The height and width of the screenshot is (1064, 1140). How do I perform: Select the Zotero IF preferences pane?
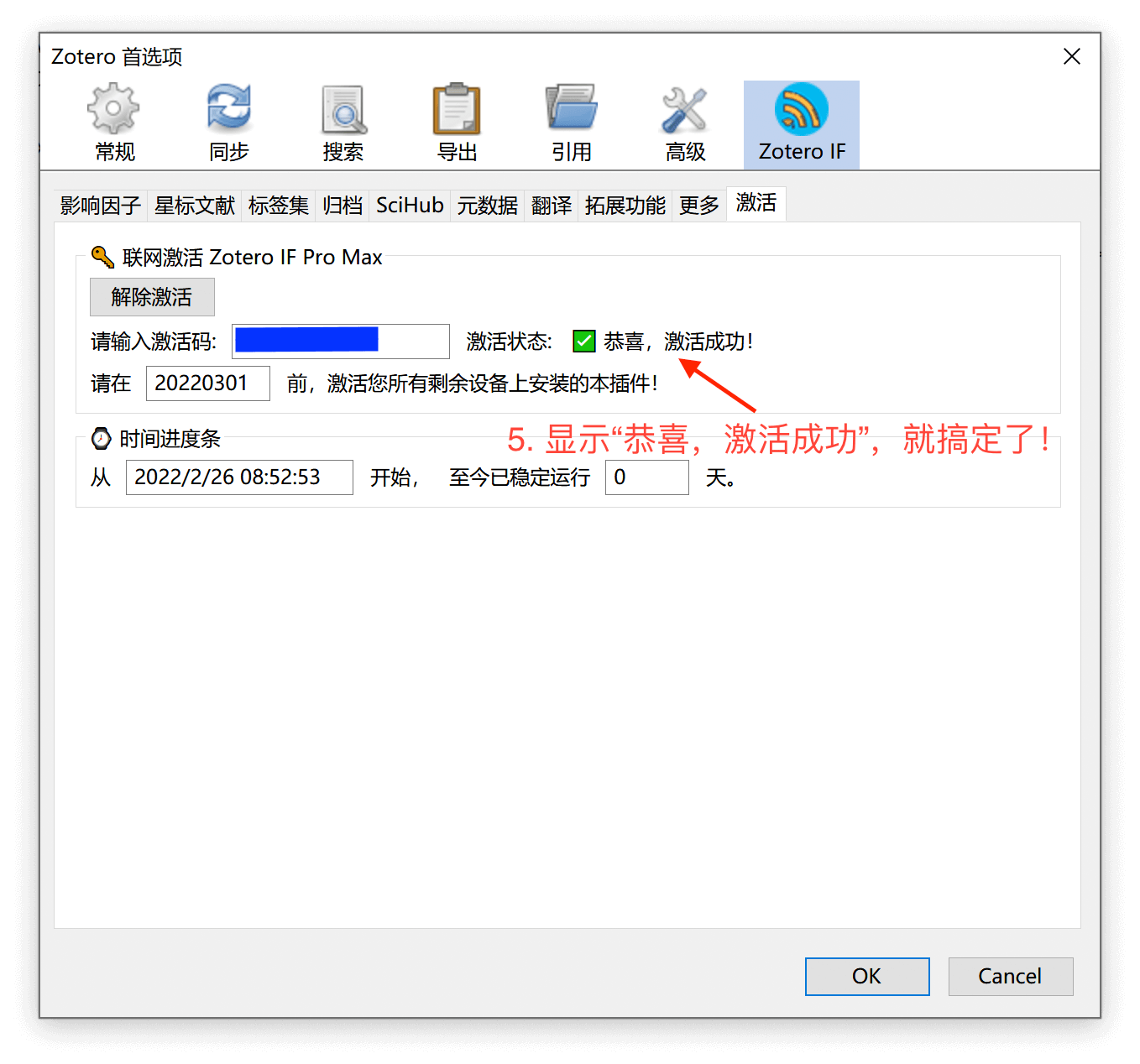click(802, 124)
